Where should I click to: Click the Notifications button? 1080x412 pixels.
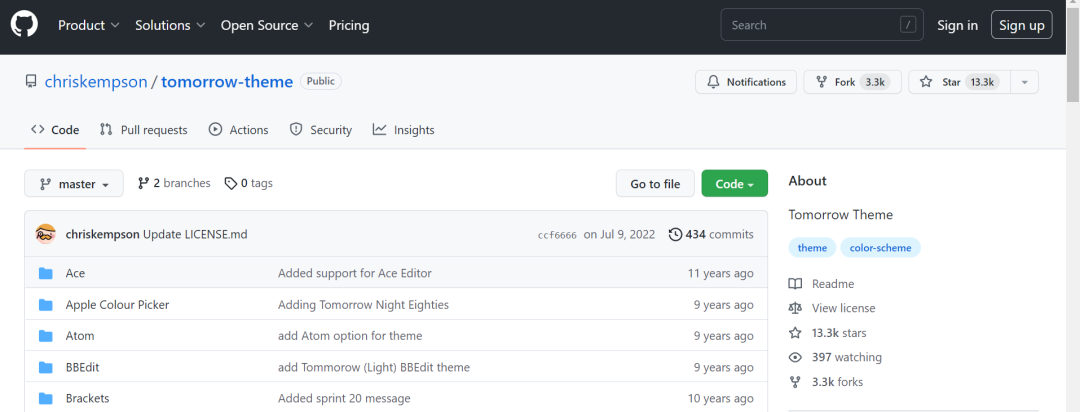coord(746,82)
